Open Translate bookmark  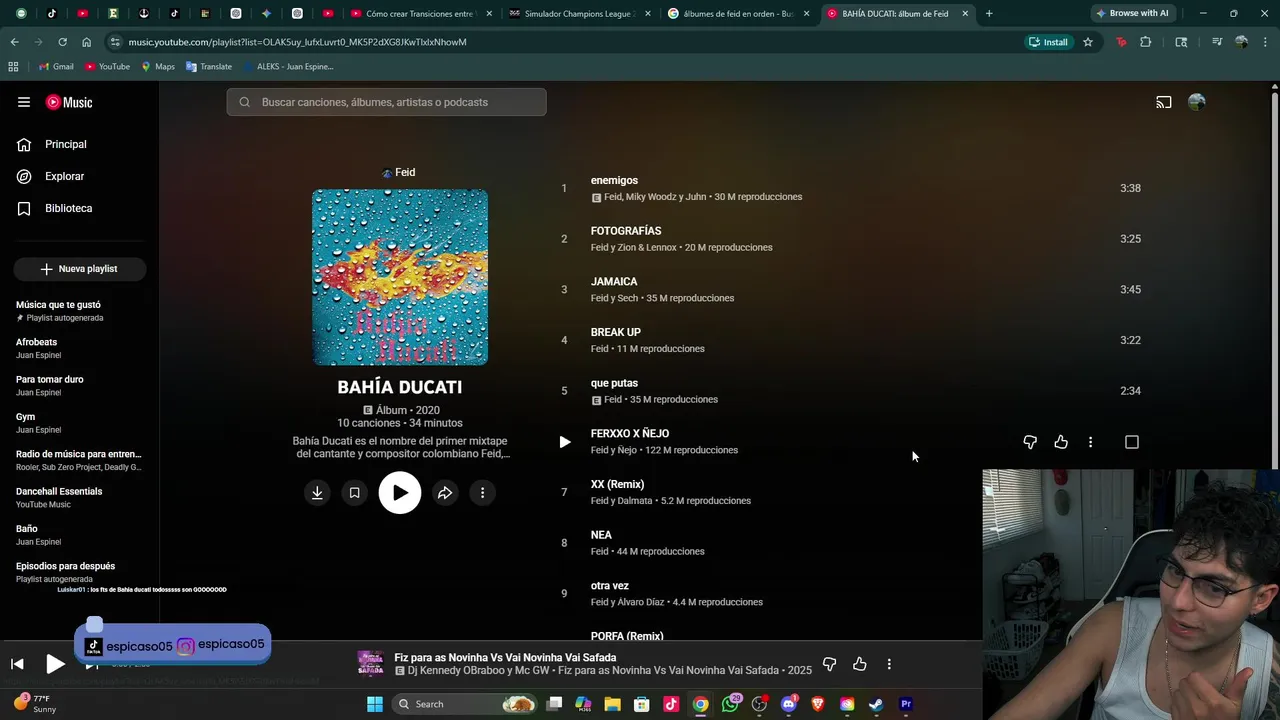[209, 66]
